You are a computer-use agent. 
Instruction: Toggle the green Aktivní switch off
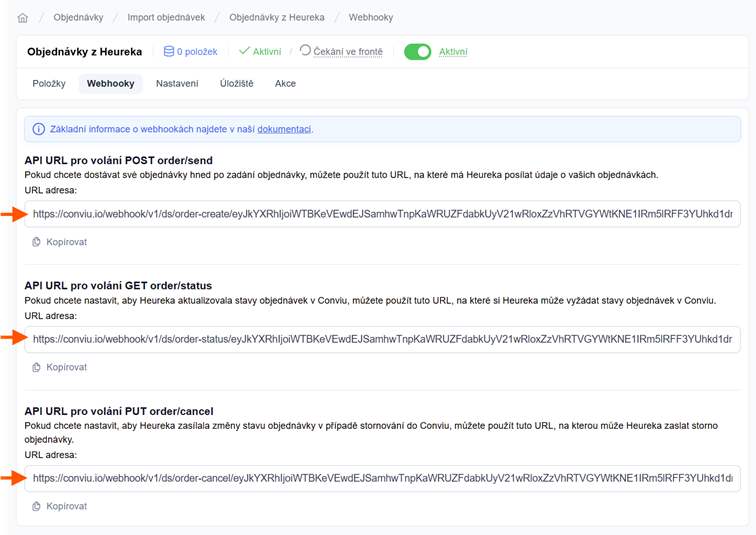pos(418,52)
